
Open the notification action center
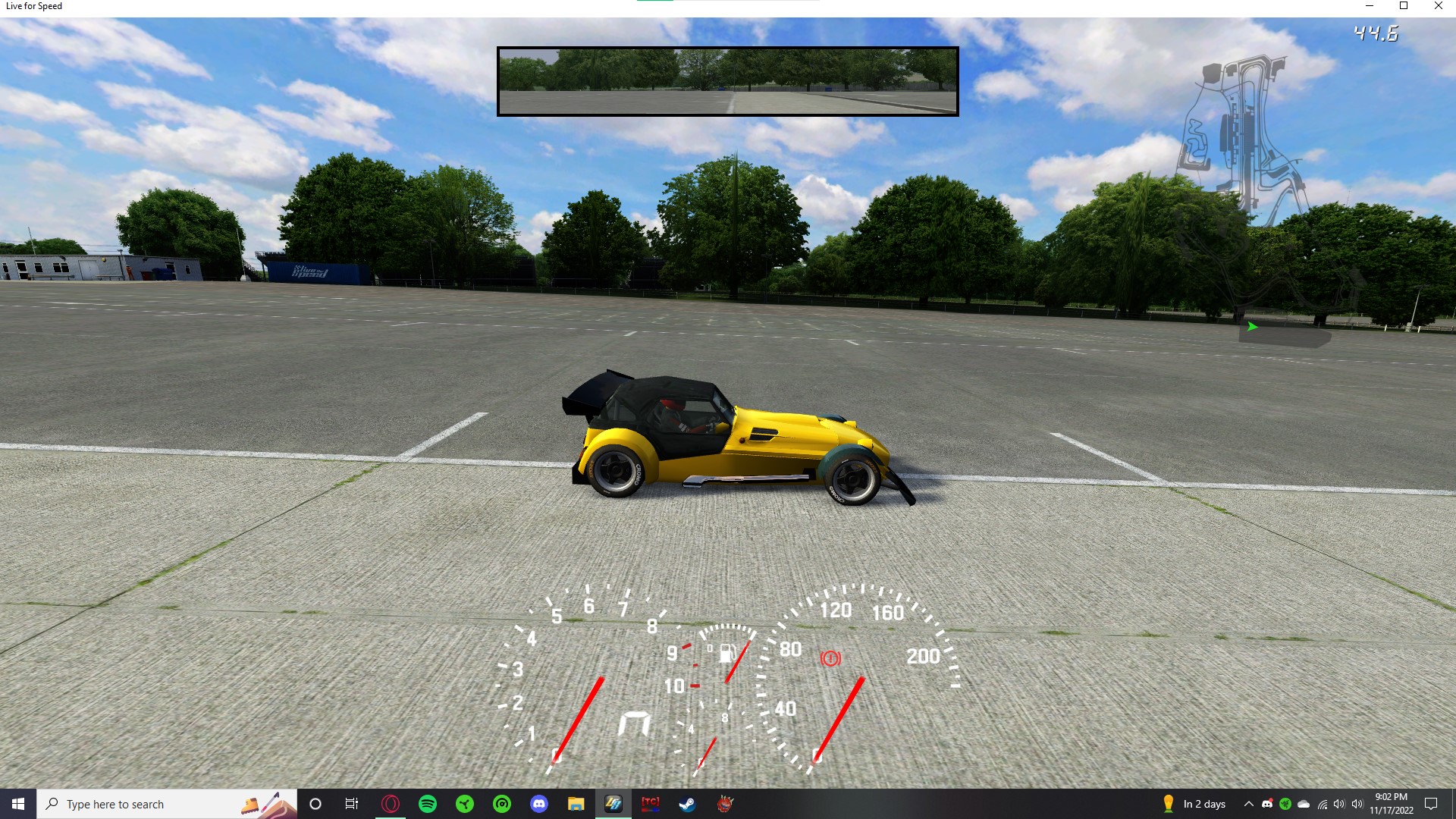[x=1431, y=804]
